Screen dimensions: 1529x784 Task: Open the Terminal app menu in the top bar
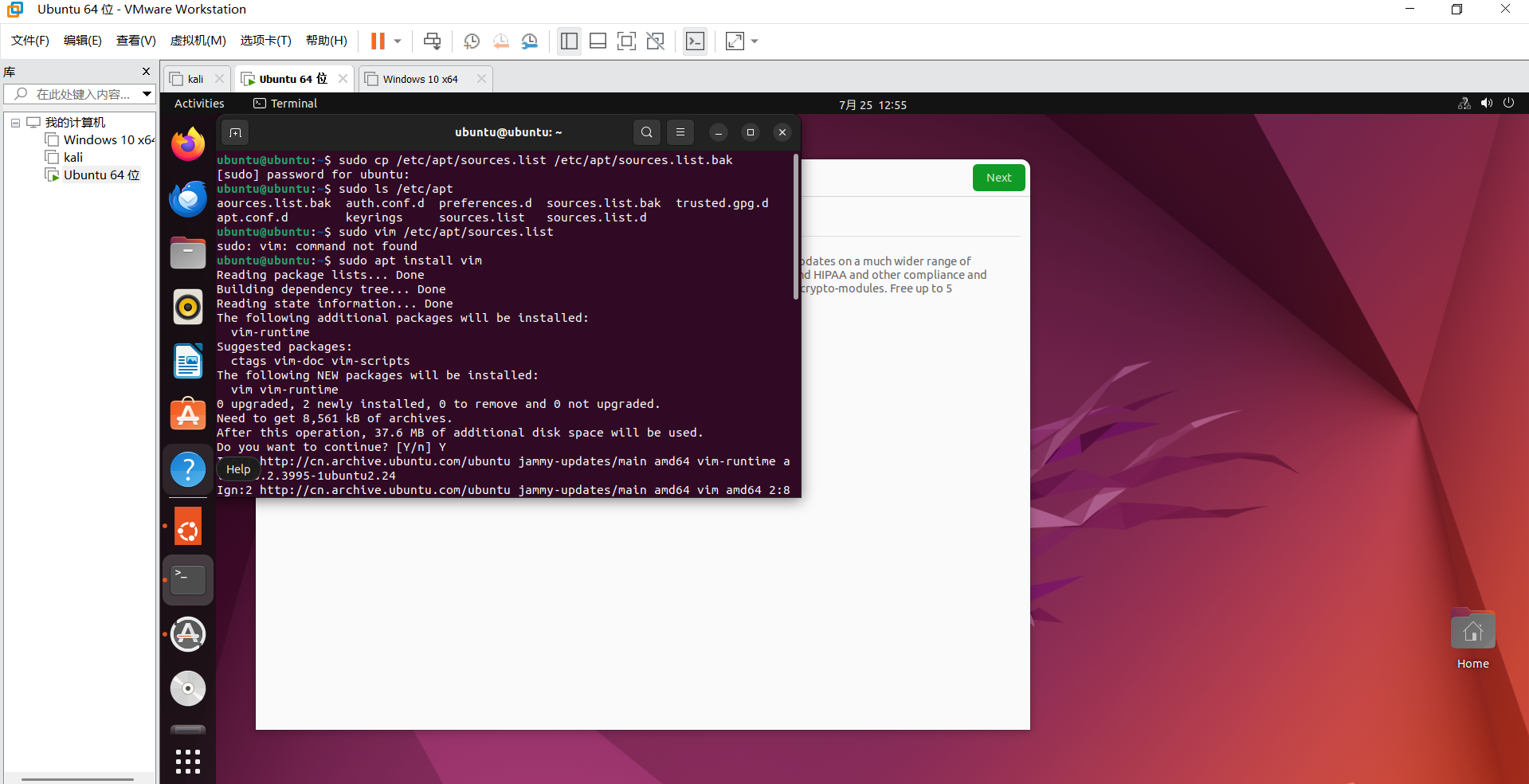point(285,104)
